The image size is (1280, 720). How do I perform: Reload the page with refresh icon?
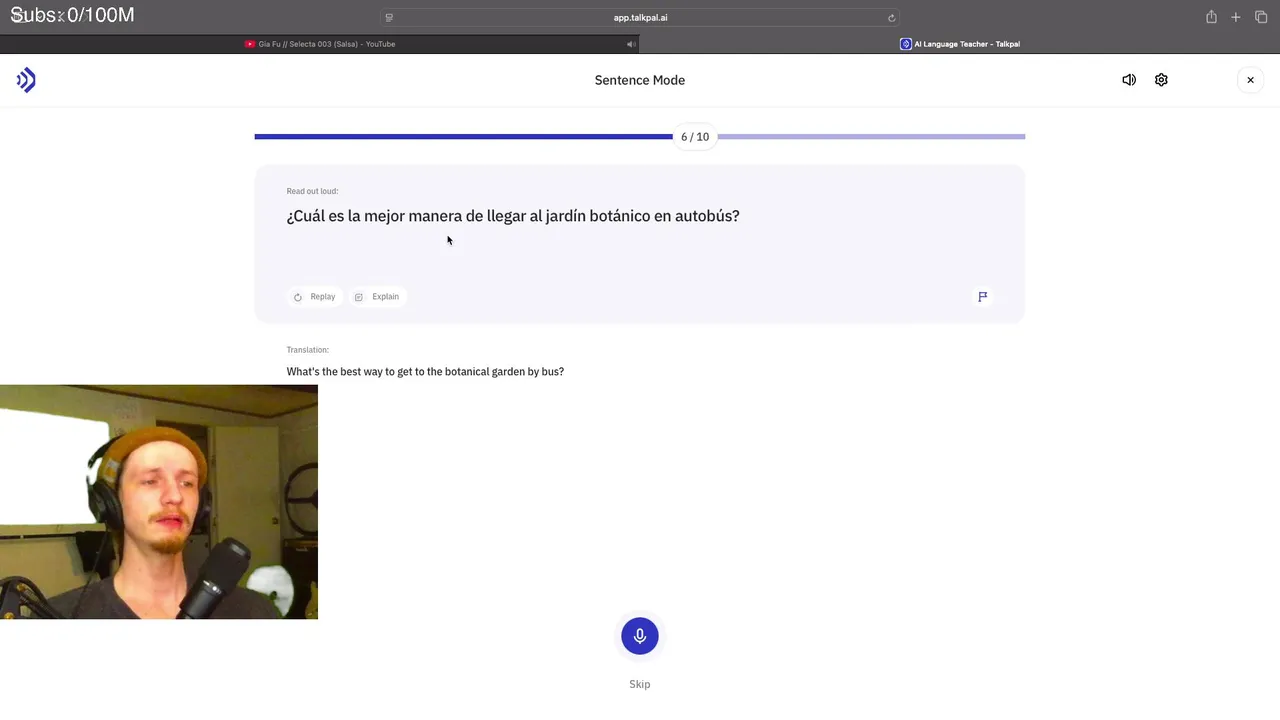pos(891,18)
